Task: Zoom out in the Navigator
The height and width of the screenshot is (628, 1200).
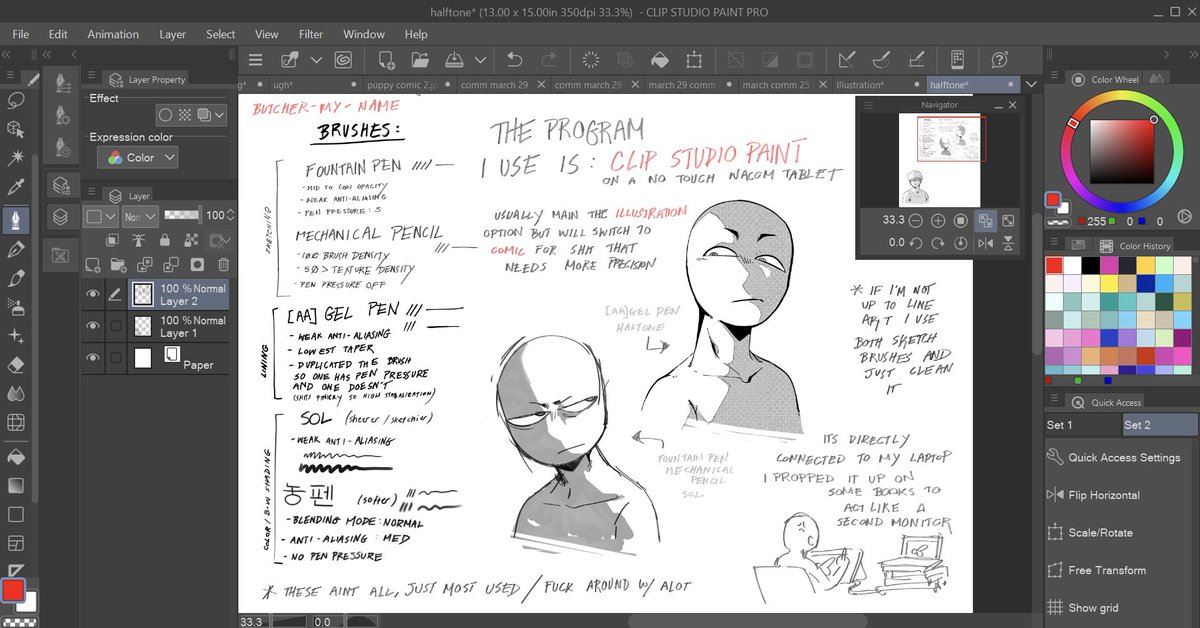Action: [x=918, y=220]
